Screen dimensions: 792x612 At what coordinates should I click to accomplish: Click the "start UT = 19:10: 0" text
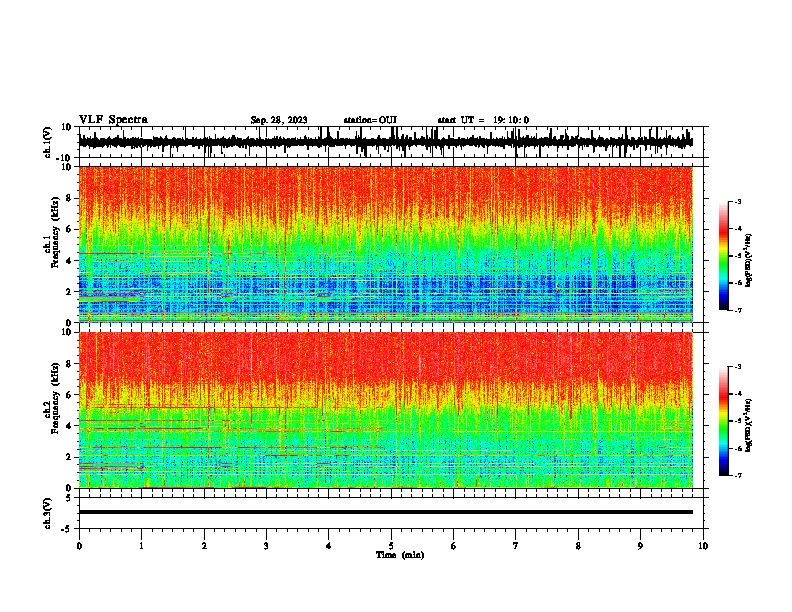483,120
